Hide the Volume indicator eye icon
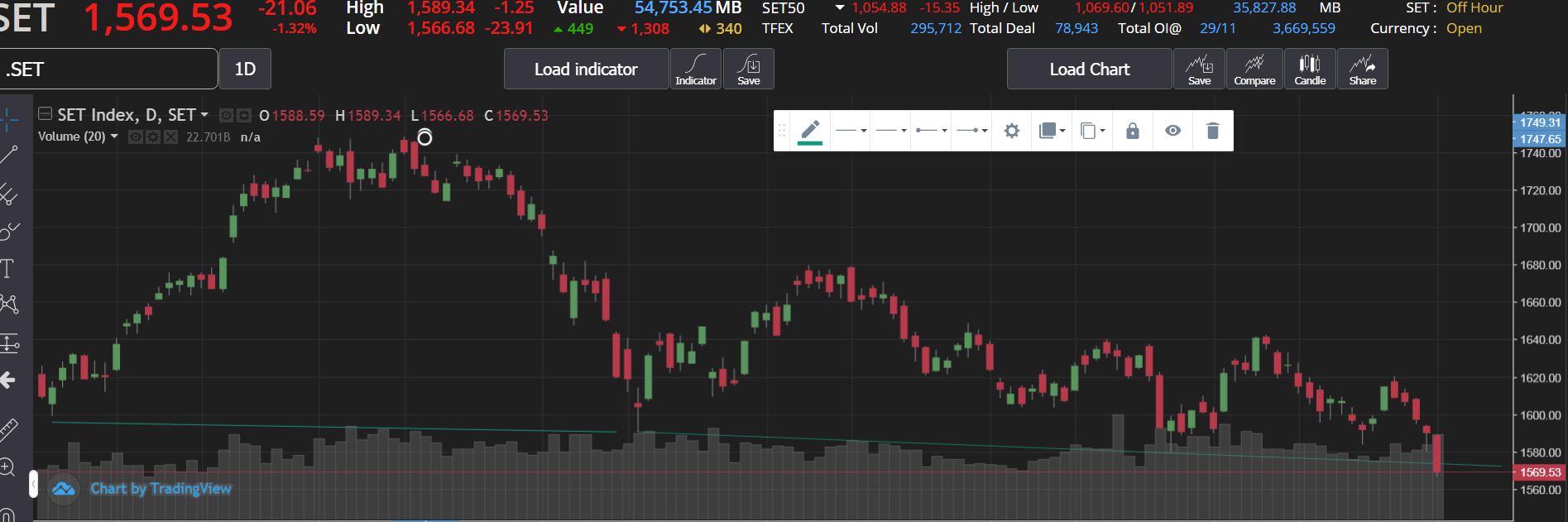Screen dimensions: 1568x522 tap(136, 137)
